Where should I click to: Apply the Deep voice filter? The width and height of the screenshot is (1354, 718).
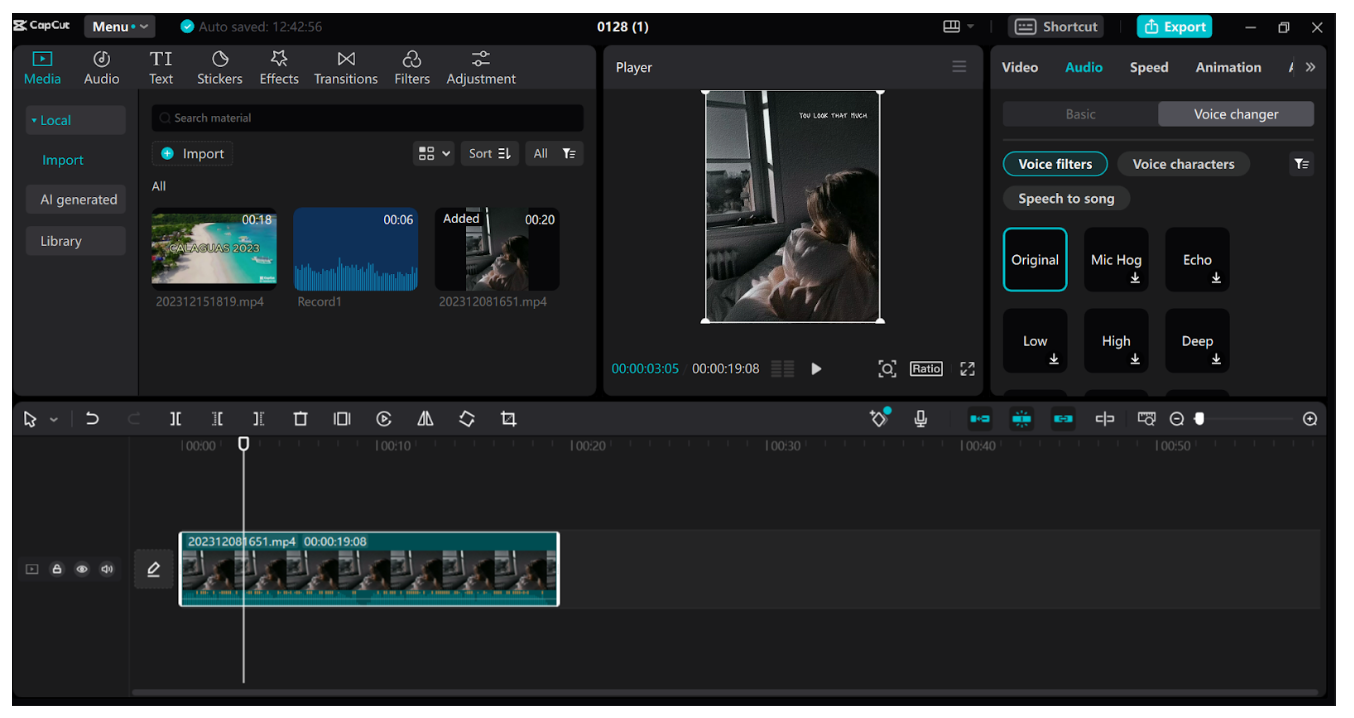tap(1197, 341)
